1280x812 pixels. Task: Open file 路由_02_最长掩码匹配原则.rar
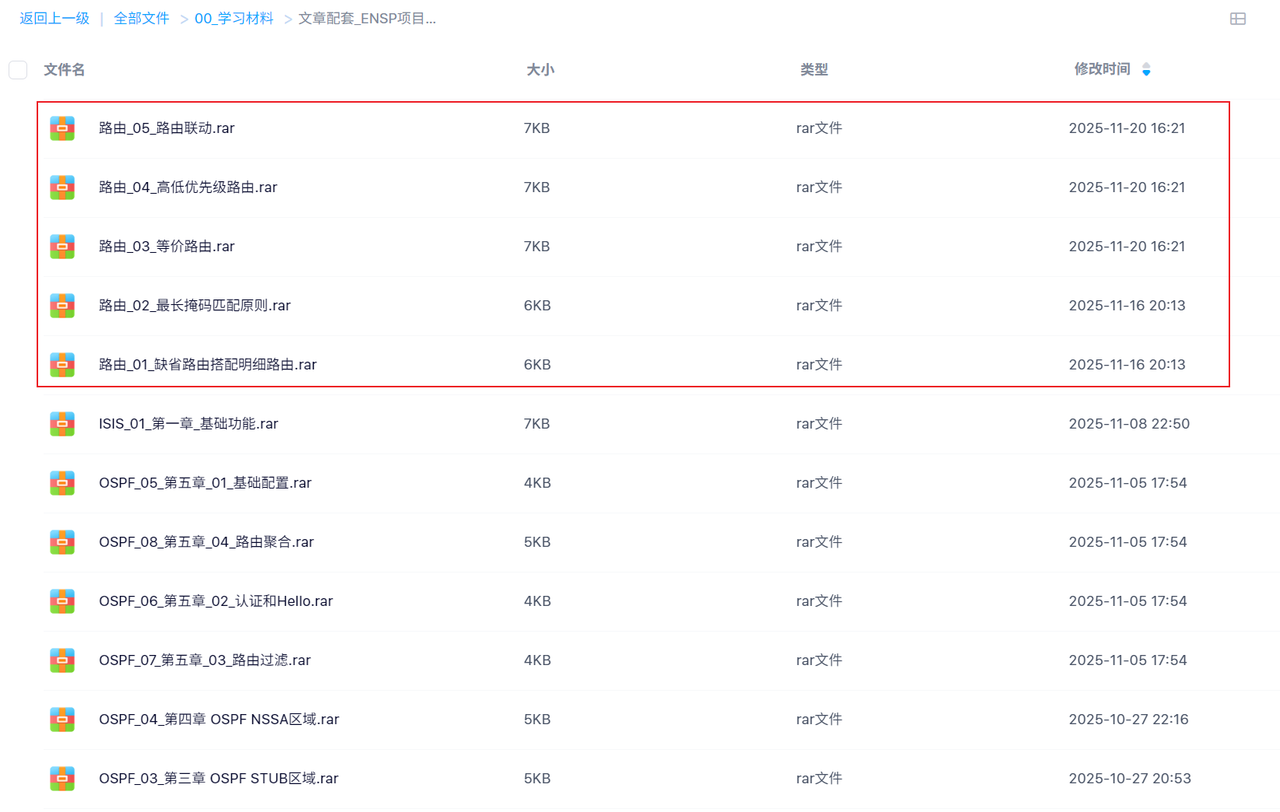pyautogui.click(x=195, y=306)
